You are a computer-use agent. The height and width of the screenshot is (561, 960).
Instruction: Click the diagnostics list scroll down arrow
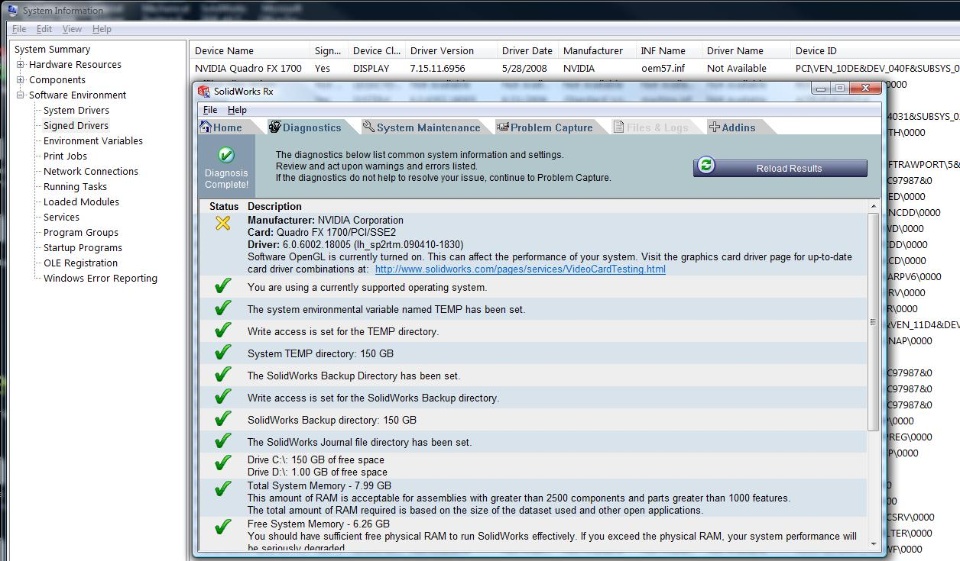point(873,543)
